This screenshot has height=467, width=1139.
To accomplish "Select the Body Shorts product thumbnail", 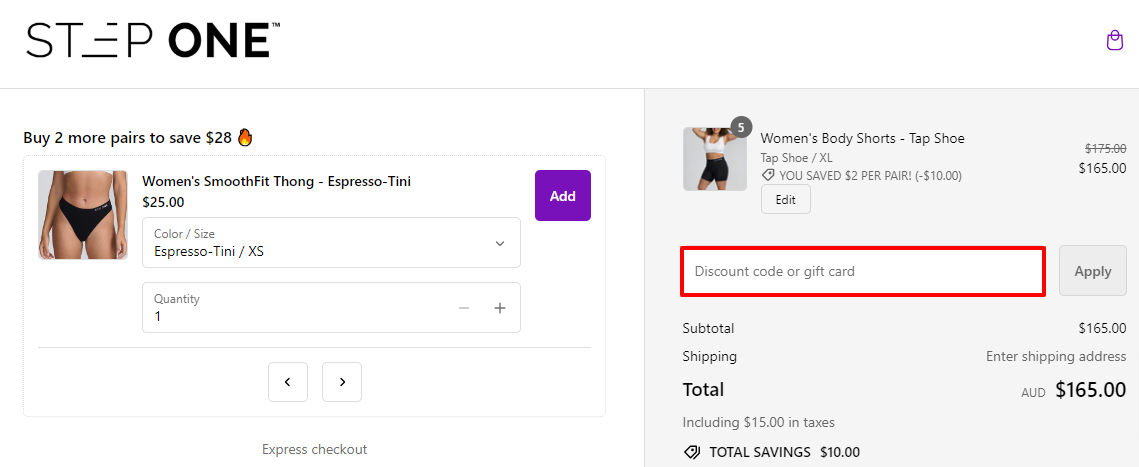I will click(714, 159).
